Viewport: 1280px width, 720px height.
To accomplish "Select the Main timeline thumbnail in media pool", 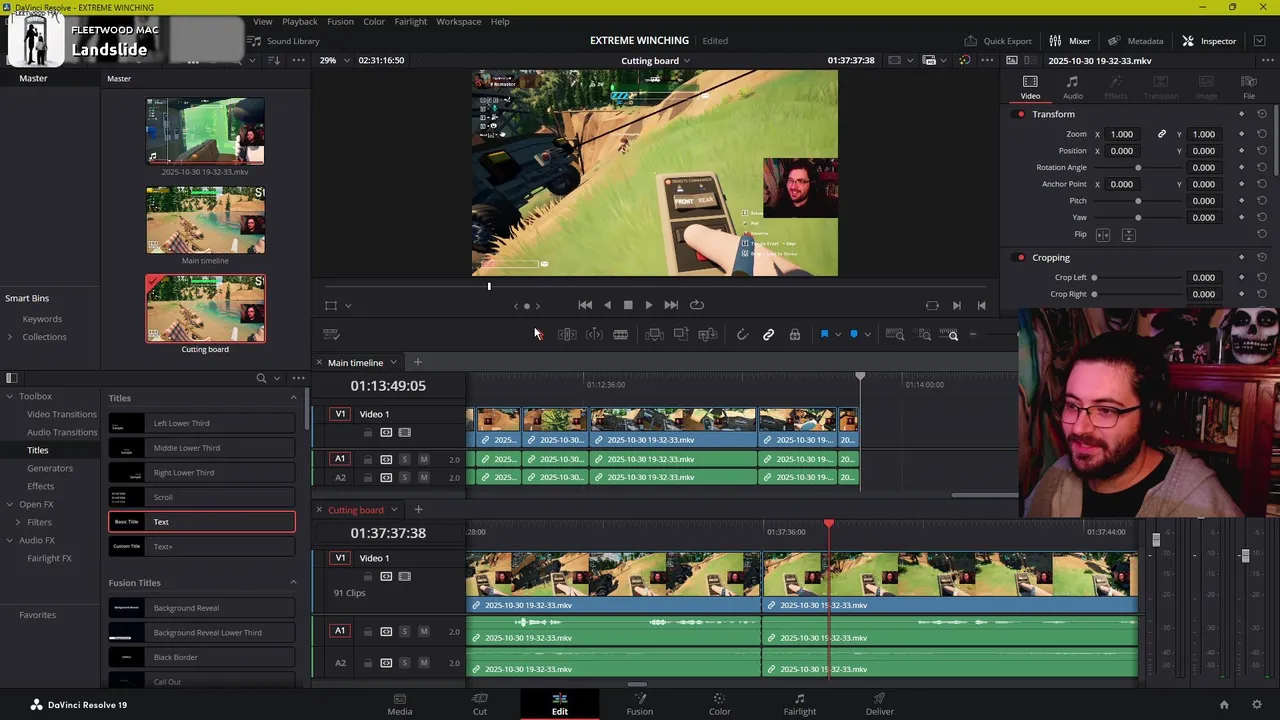I will click(x=205, y=220).
